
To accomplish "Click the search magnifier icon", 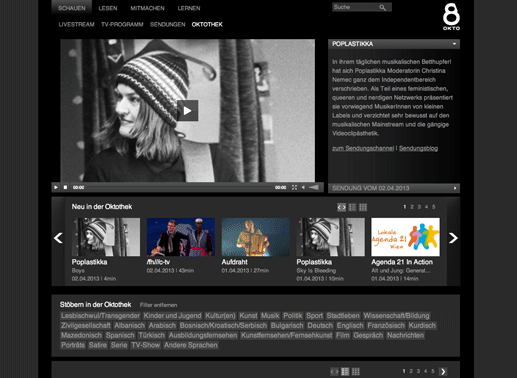I will point(383,7).
